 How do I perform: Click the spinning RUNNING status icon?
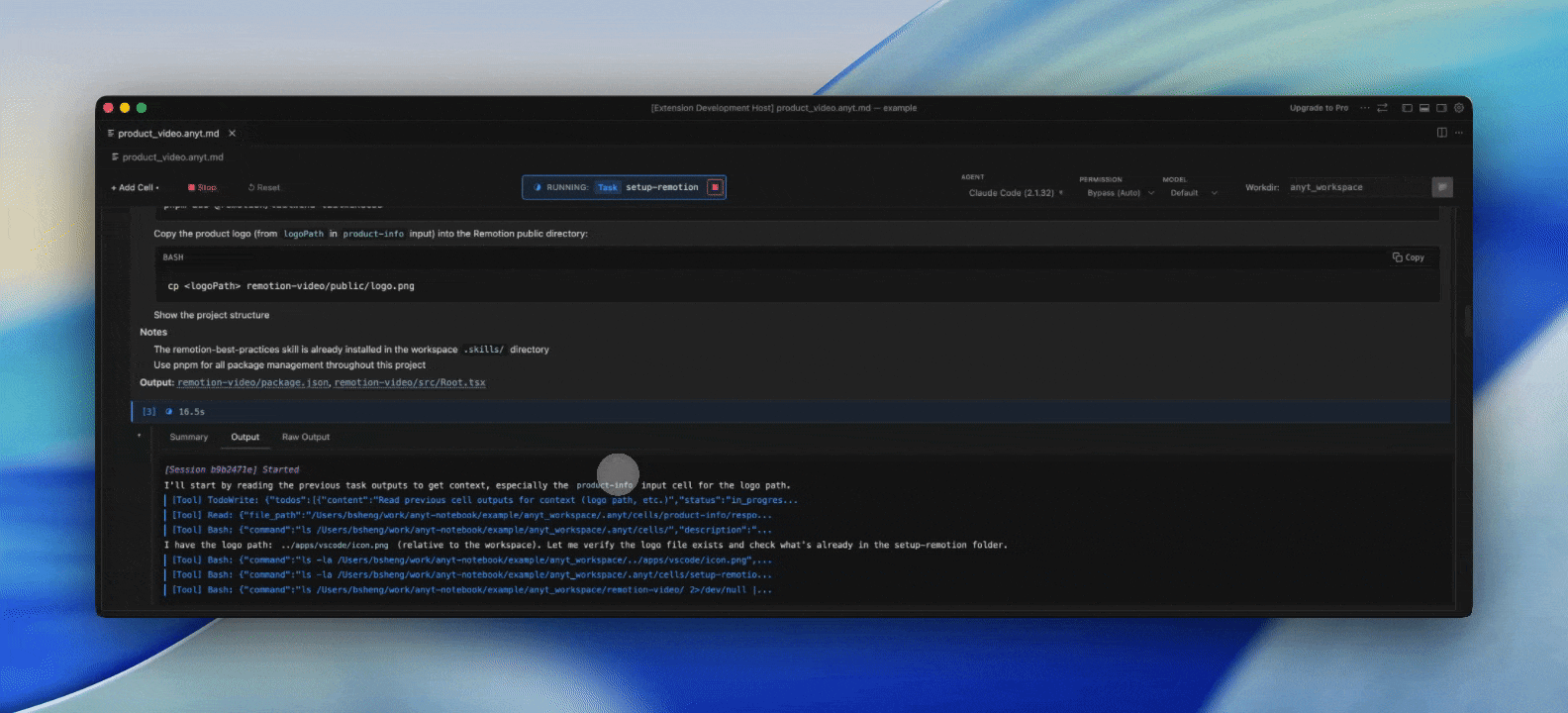pos(538,187)
